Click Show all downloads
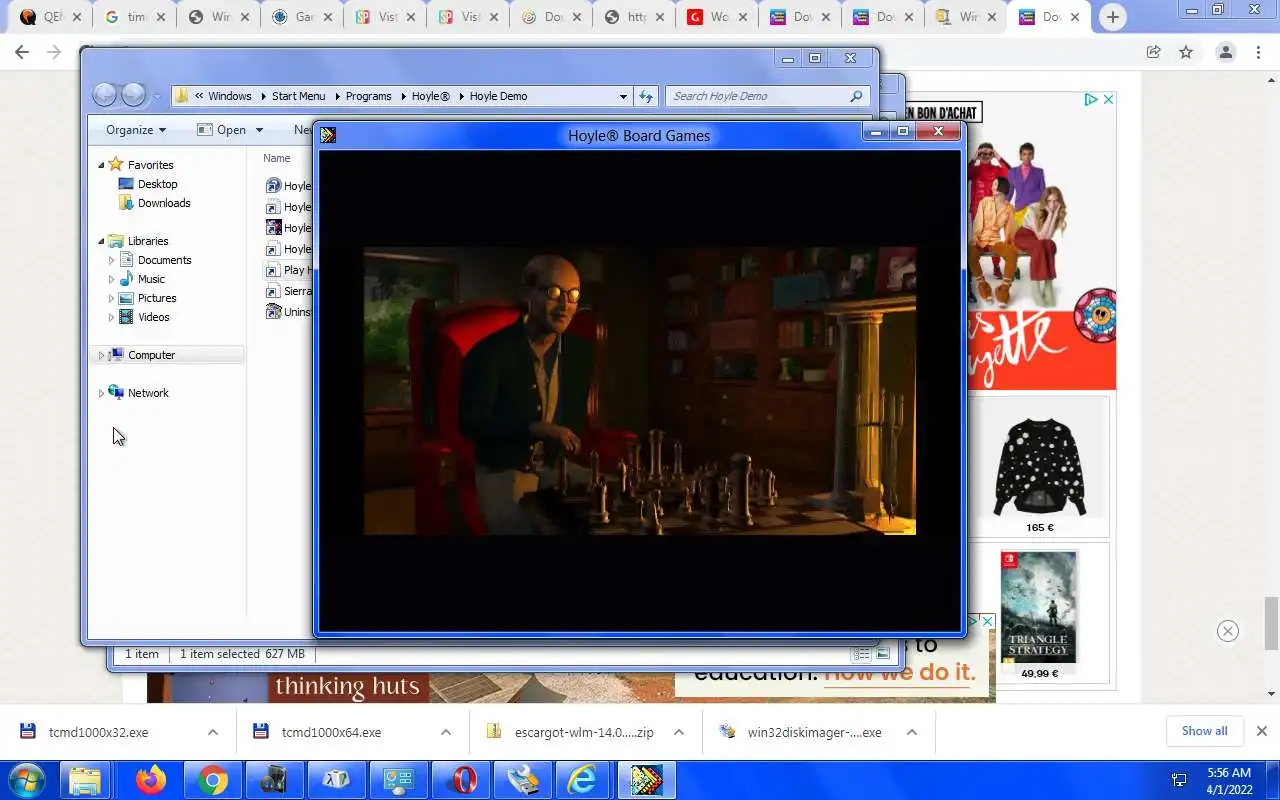The width and height of the screenshot is (1280, 800). tap(1204, 731)
